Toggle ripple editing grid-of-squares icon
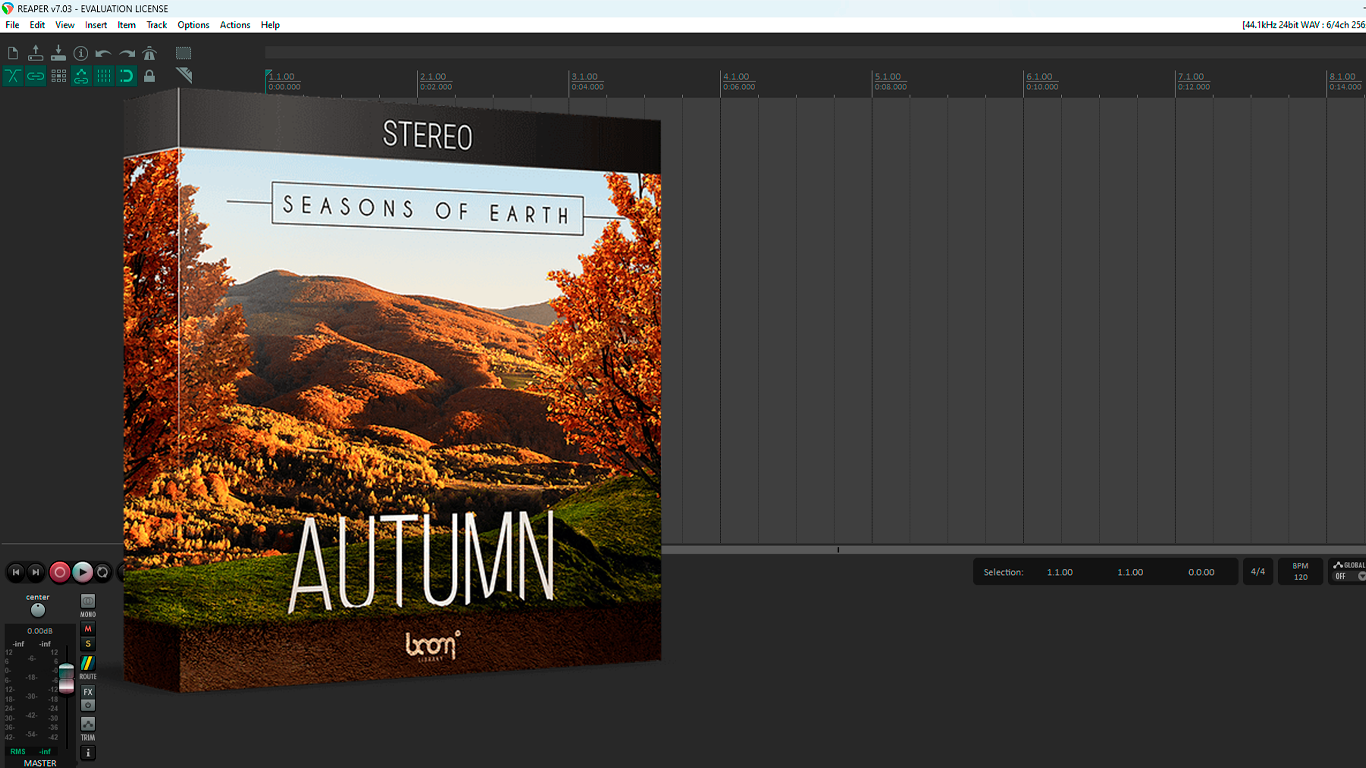This screenshot has height=768, width=1366. pos(58,76)
